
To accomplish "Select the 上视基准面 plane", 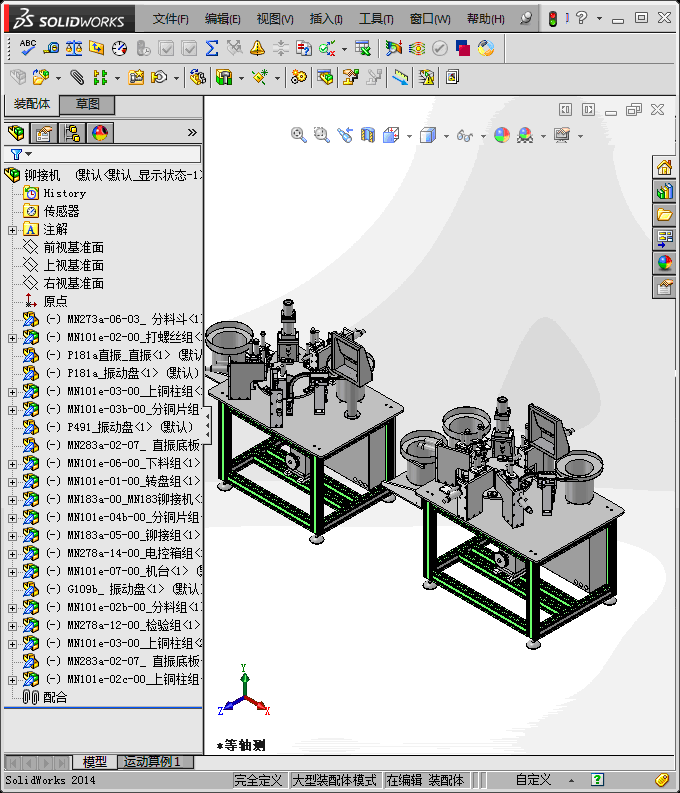I will pos(73,266).
